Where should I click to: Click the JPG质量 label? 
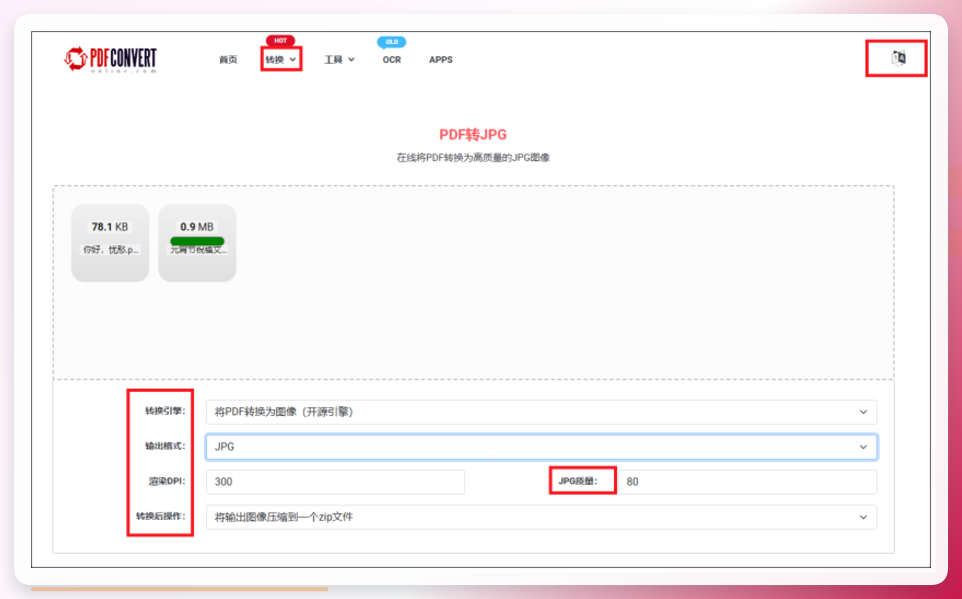(577, 481)
